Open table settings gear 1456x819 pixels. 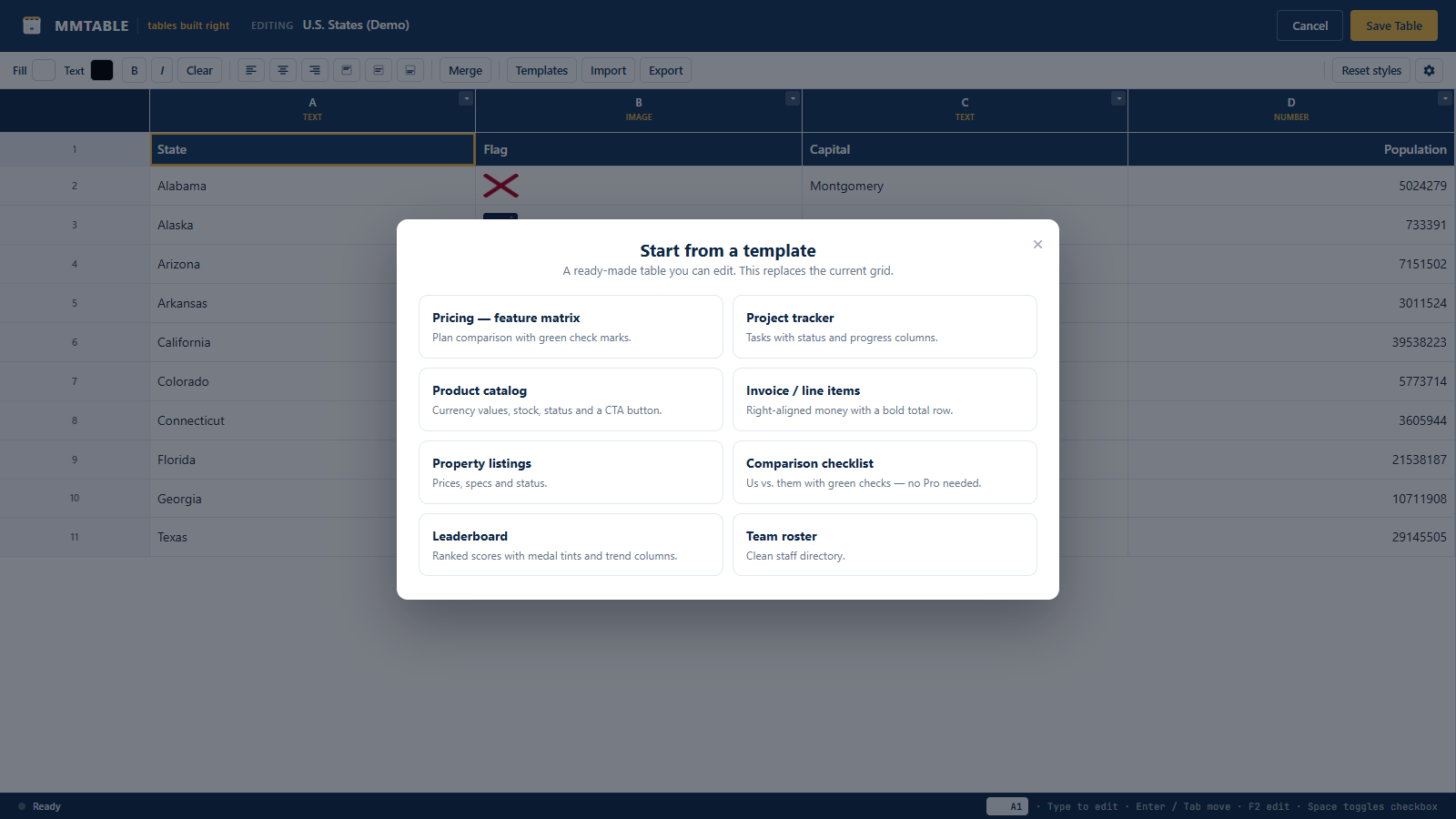tap(1429, 70)
